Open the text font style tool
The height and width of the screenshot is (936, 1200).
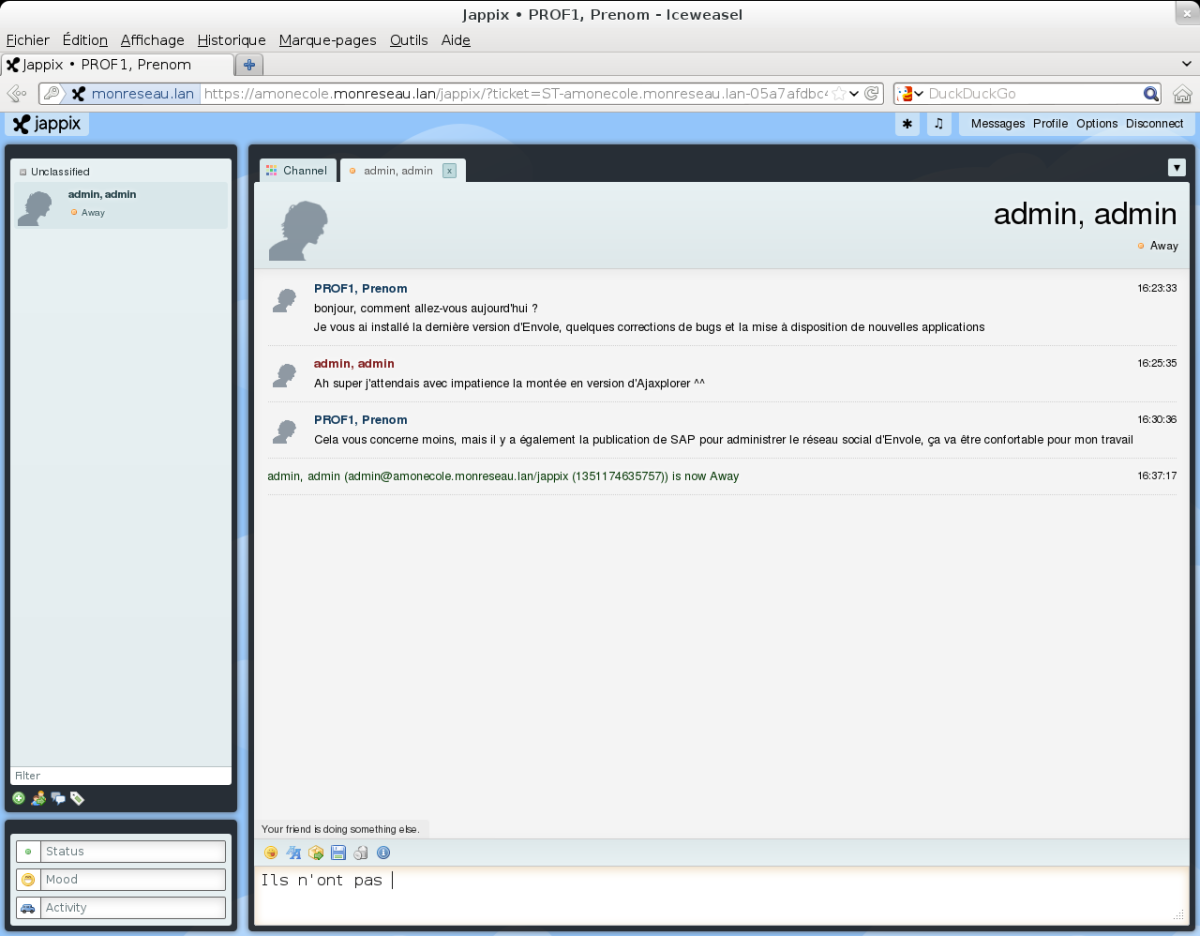294,853
